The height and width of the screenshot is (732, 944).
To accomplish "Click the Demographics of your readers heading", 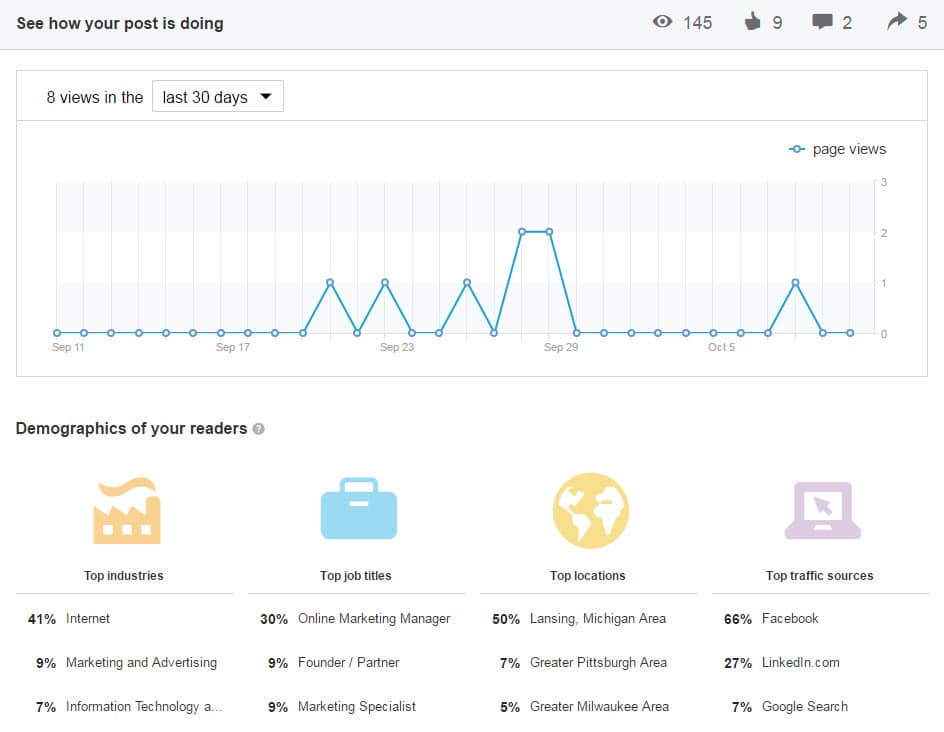I will (126, 428).
